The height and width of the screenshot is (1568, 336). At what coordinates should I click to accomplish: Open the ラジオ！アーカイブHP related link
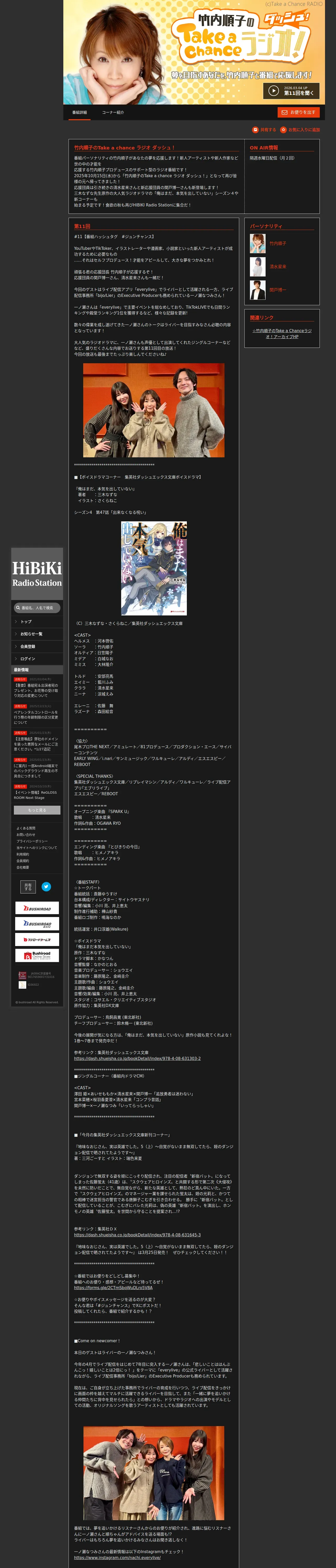tap(282, 333)
